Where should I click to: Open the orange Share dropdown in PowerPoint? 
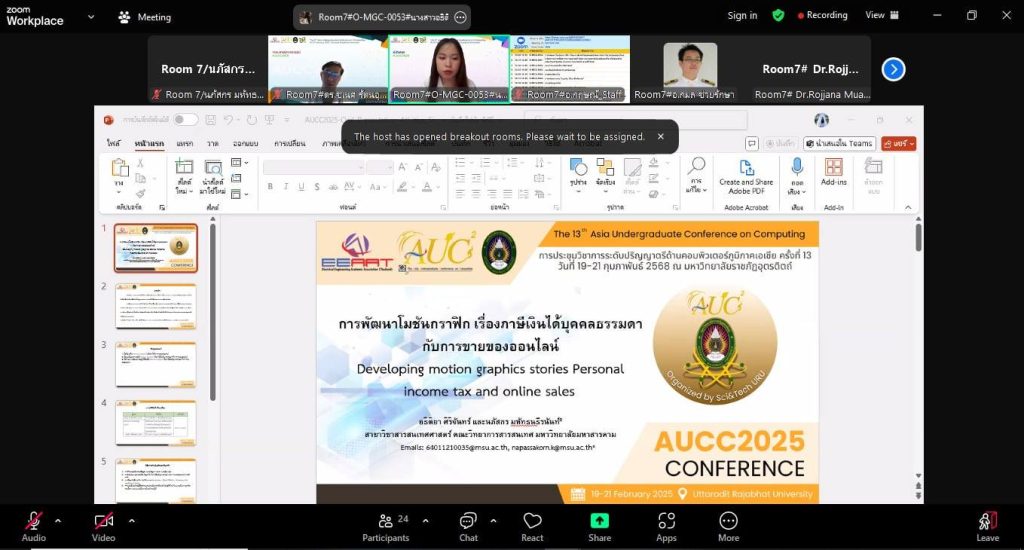[x=899, y=143]
